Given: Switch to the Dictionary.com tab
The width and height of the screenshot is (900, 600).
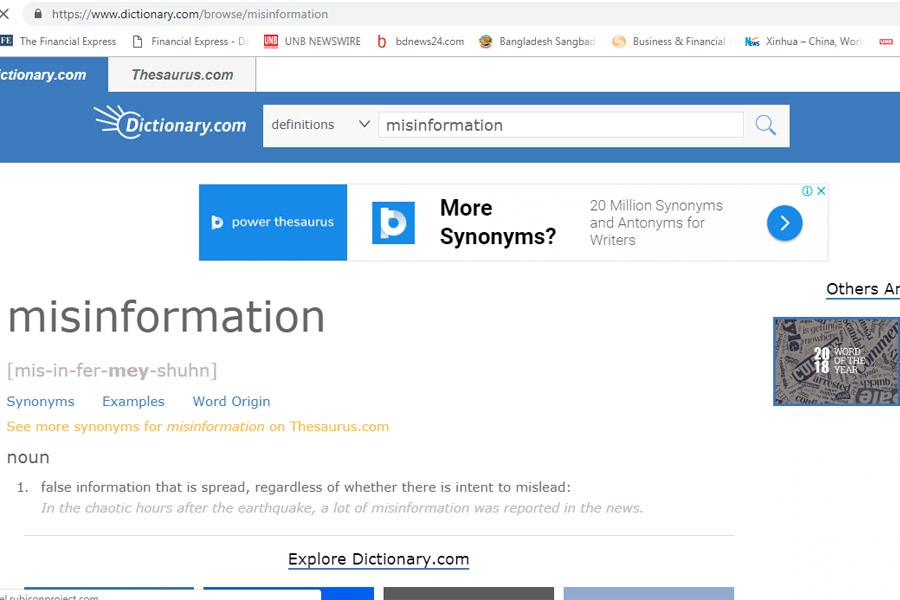Looking at the screenshot, I should 45,75.
